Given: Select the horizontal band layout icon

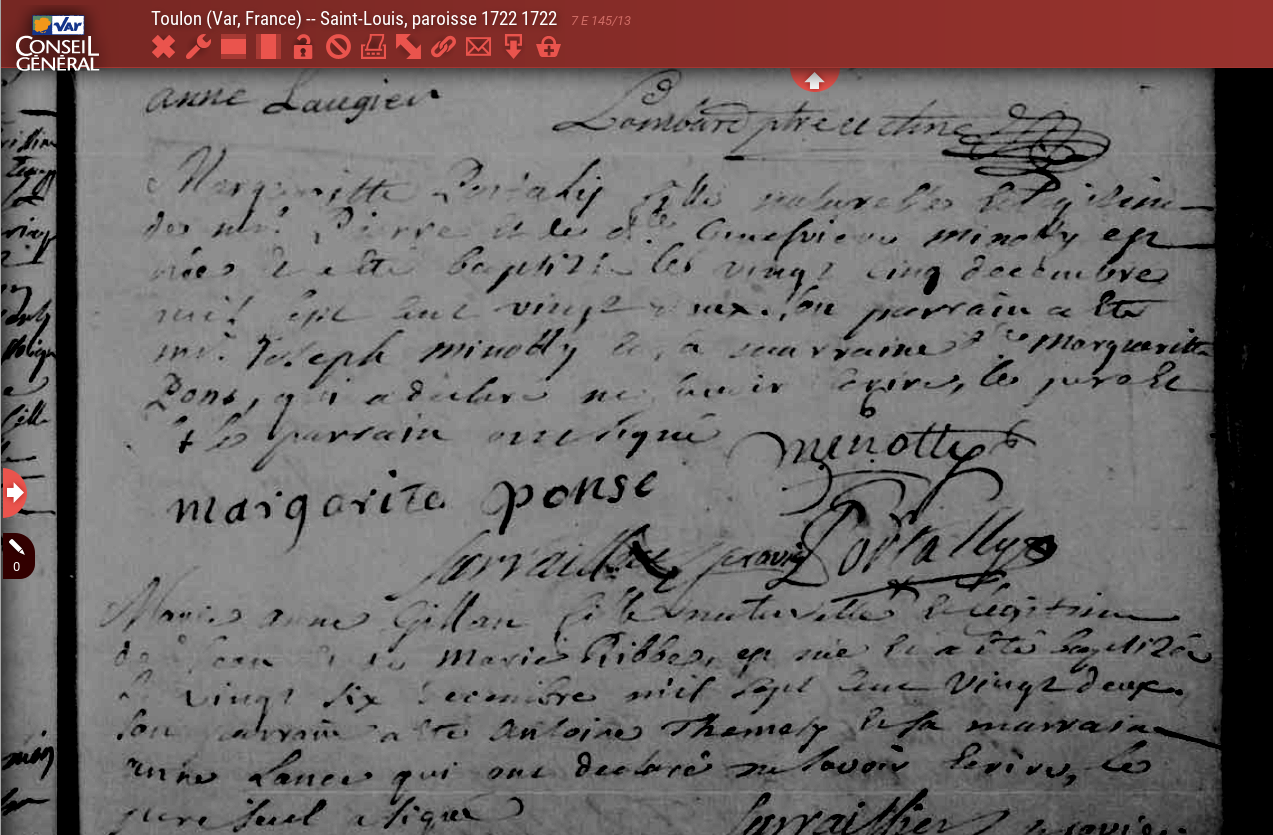Looking at the screenshot, I should 233,47.
